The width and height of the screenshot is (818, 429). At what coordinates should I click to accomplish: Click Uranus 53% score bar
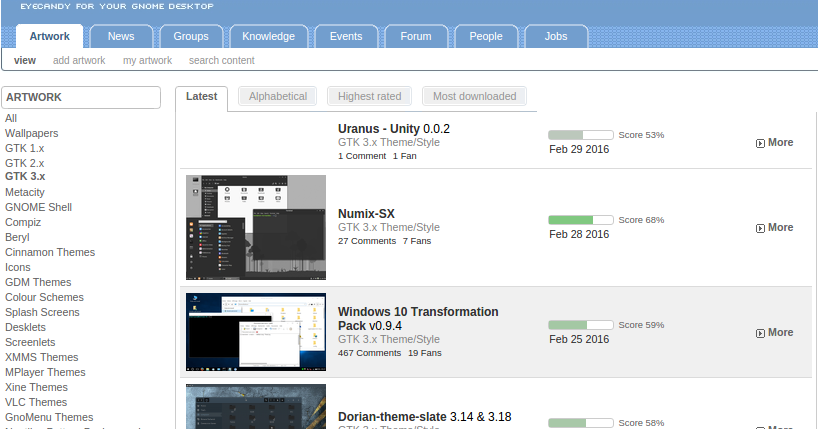[581, 135]
